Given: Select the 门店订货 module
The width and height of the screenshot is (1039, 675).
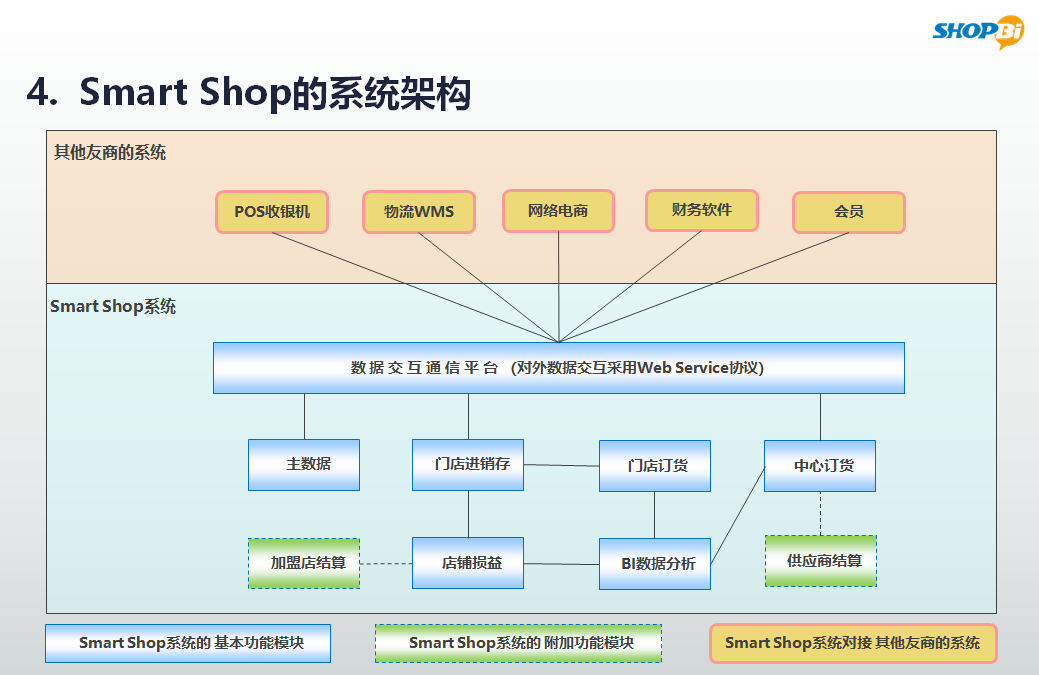Looking at the screenshot, I should pyautogui.click(x=655, y=466).
